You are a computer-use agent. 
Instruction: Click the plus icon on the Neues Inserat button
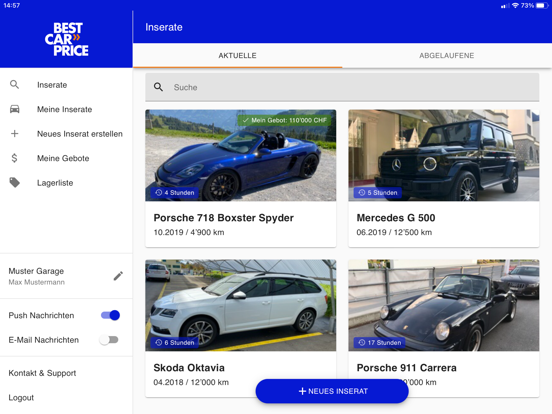point(302,391)
